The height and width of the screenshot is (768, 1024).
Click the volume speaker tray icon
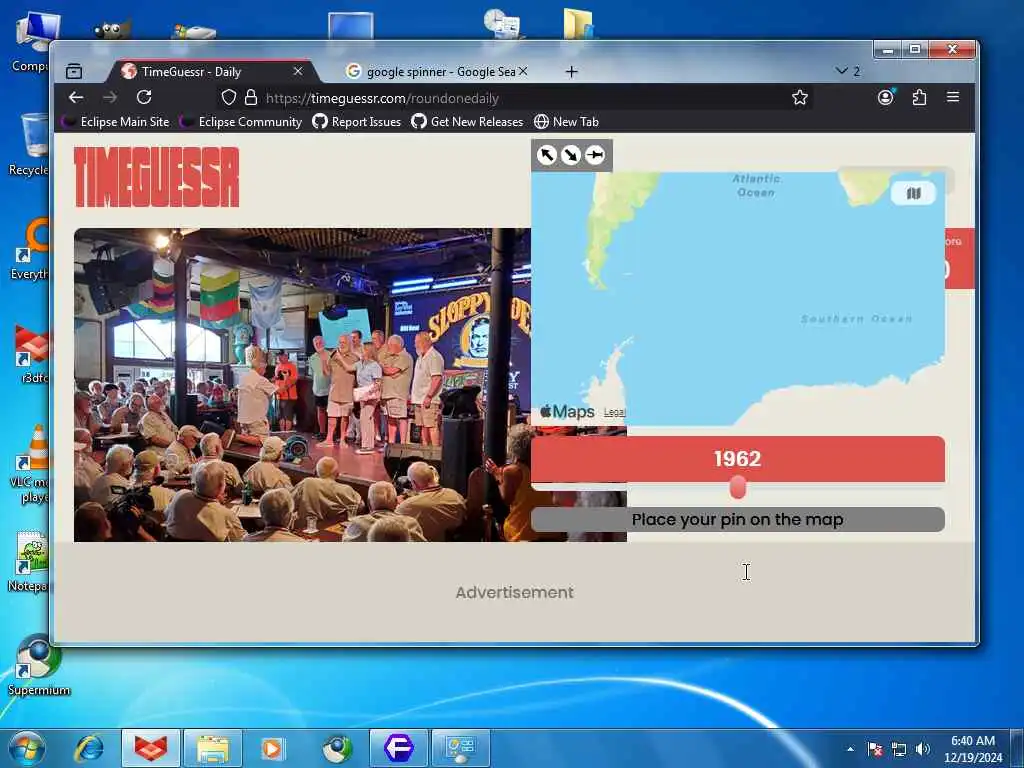pos(923,749)
